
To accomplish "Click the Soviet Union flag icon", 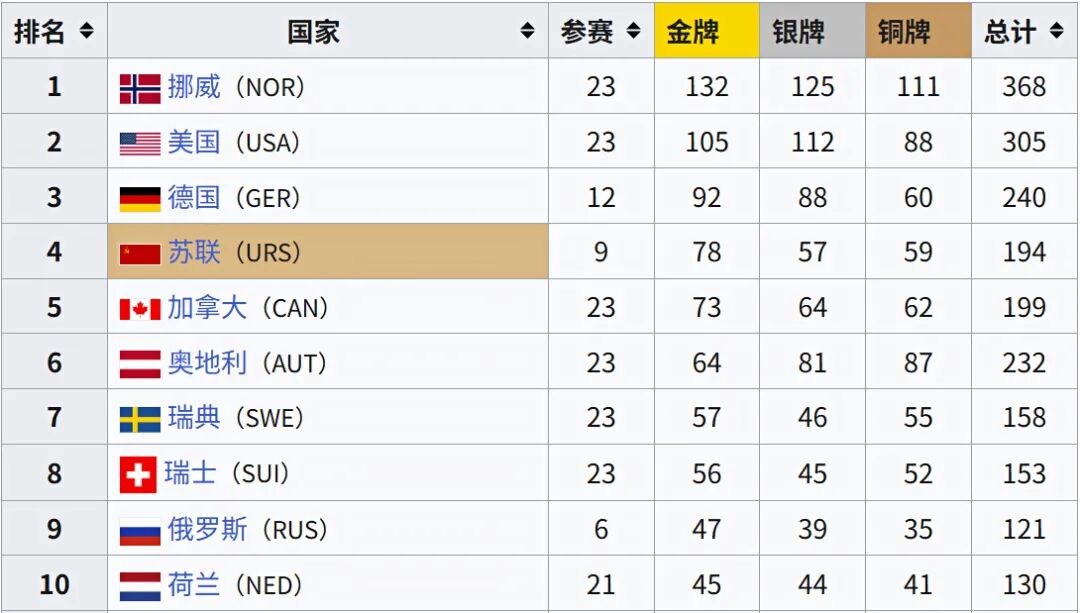I will [x=140, y=253].
